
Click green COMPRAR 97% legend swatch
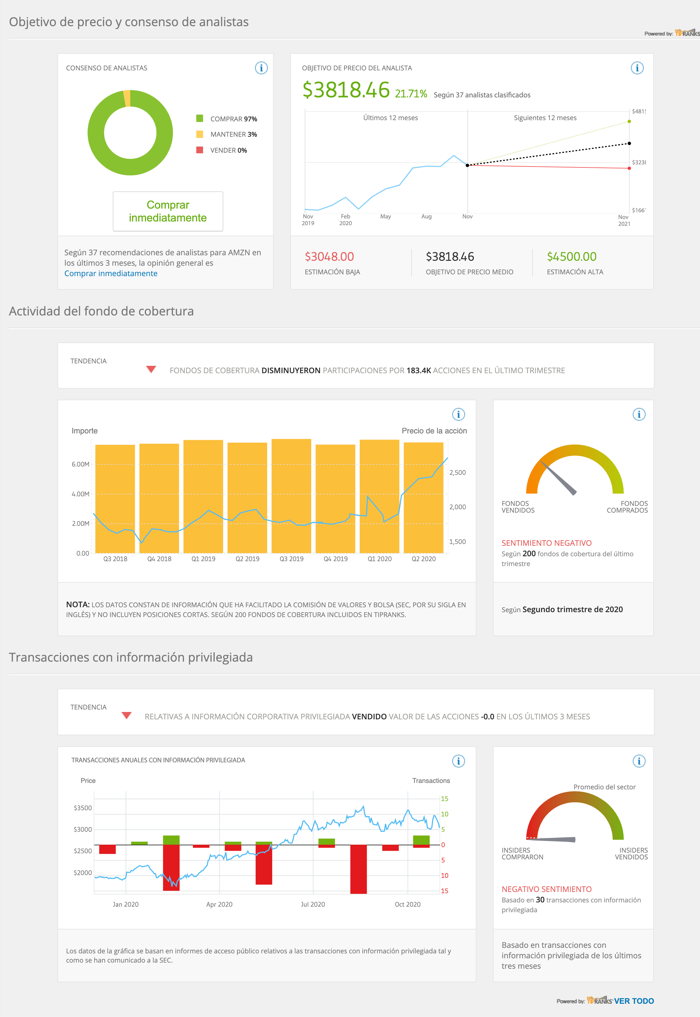(200, 119)
